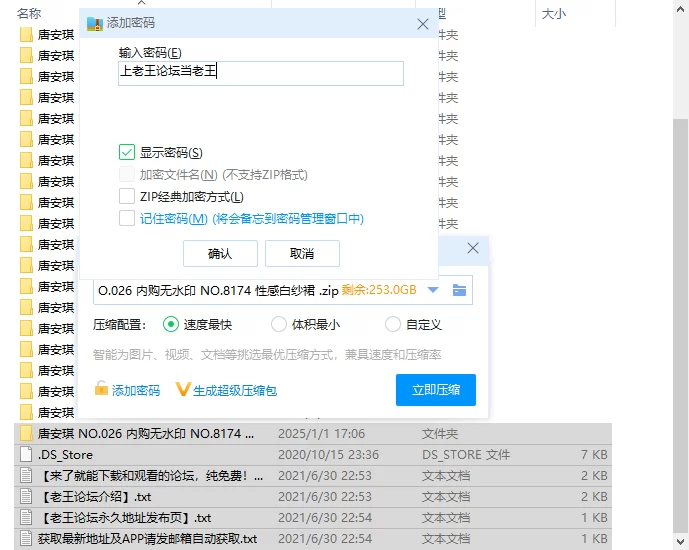This screenshot has width=689, height=550.
Task: Click the browse folder icon beside zip path
Action: (x=460, y=290)
